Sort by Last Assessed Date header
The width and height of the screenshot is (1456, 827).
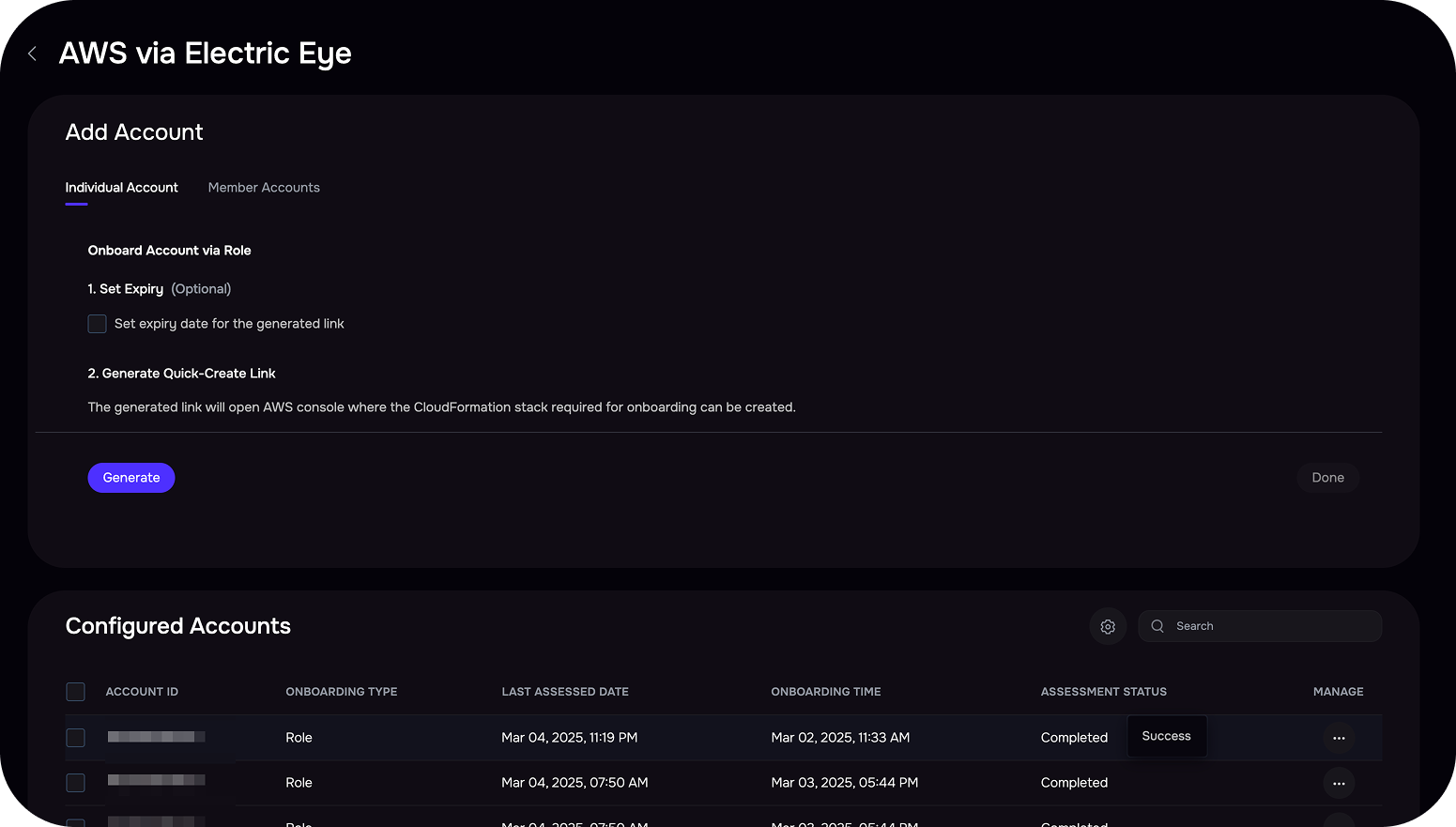click(x=565, y=692)
